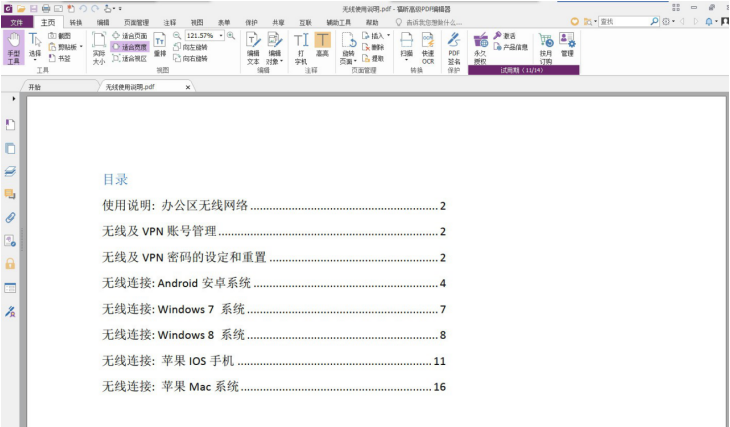730x427 pixels.
Task: Open the Comment (注释) ribbon tab
Action: 169,21
